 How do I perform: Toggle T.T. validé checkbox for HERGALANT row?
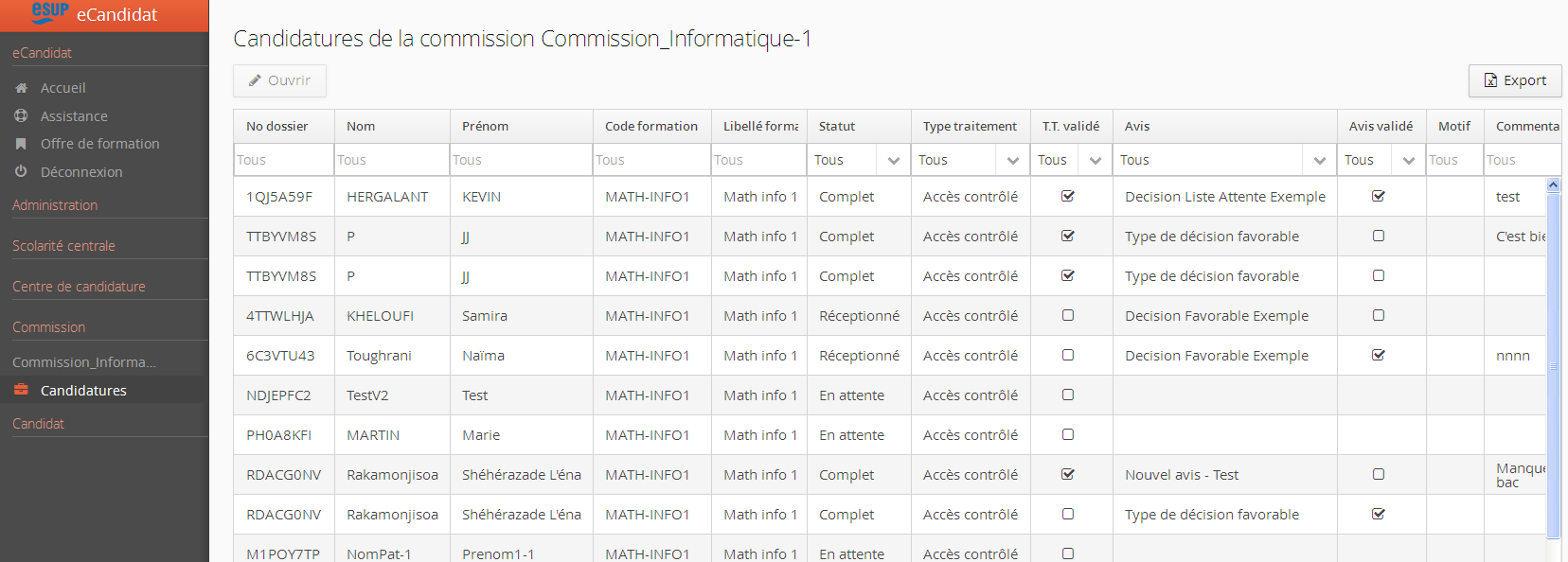click(x=1068, y=197)
